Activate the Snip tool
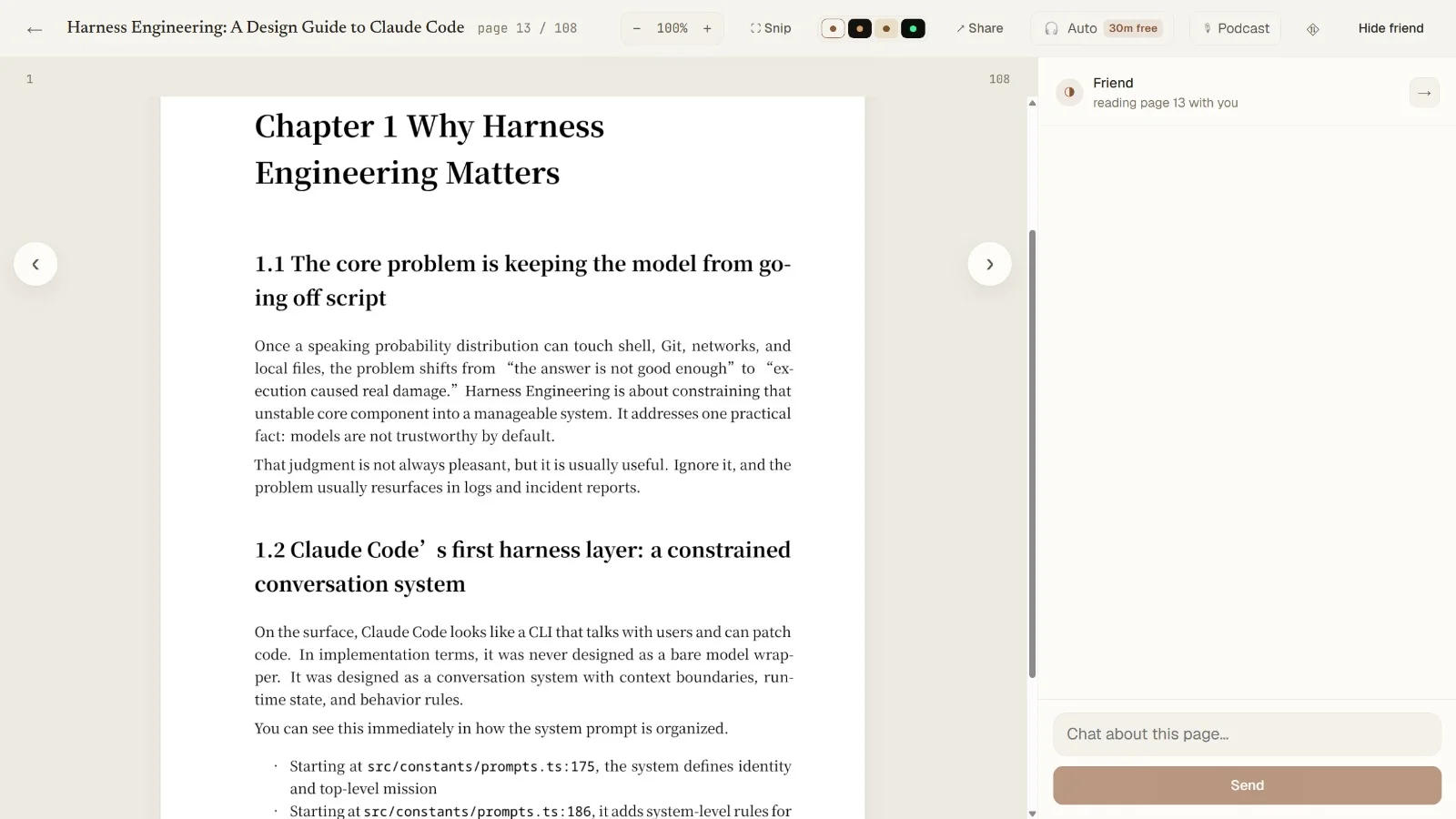1456x819 pixels. 771,28
